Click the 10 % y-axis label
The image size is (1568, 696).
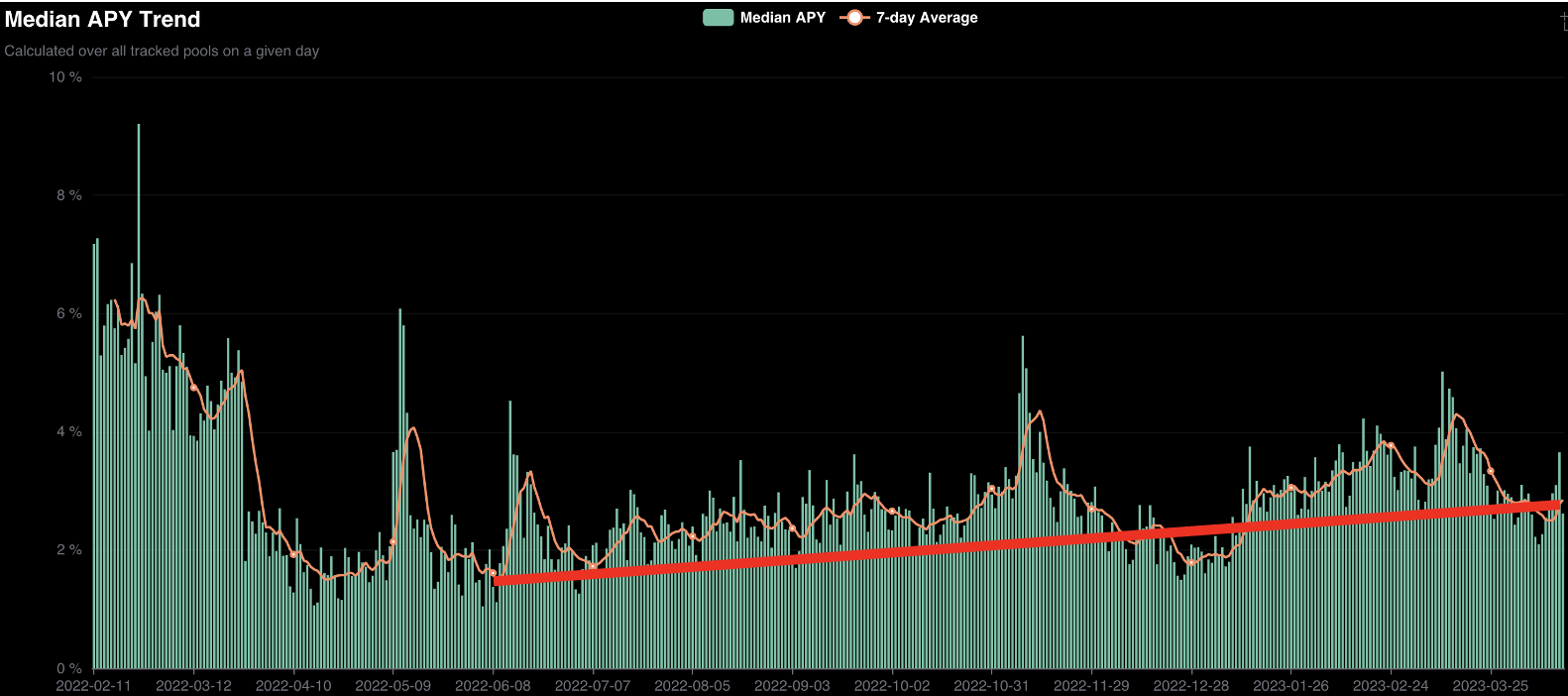[x=65, y=77]
